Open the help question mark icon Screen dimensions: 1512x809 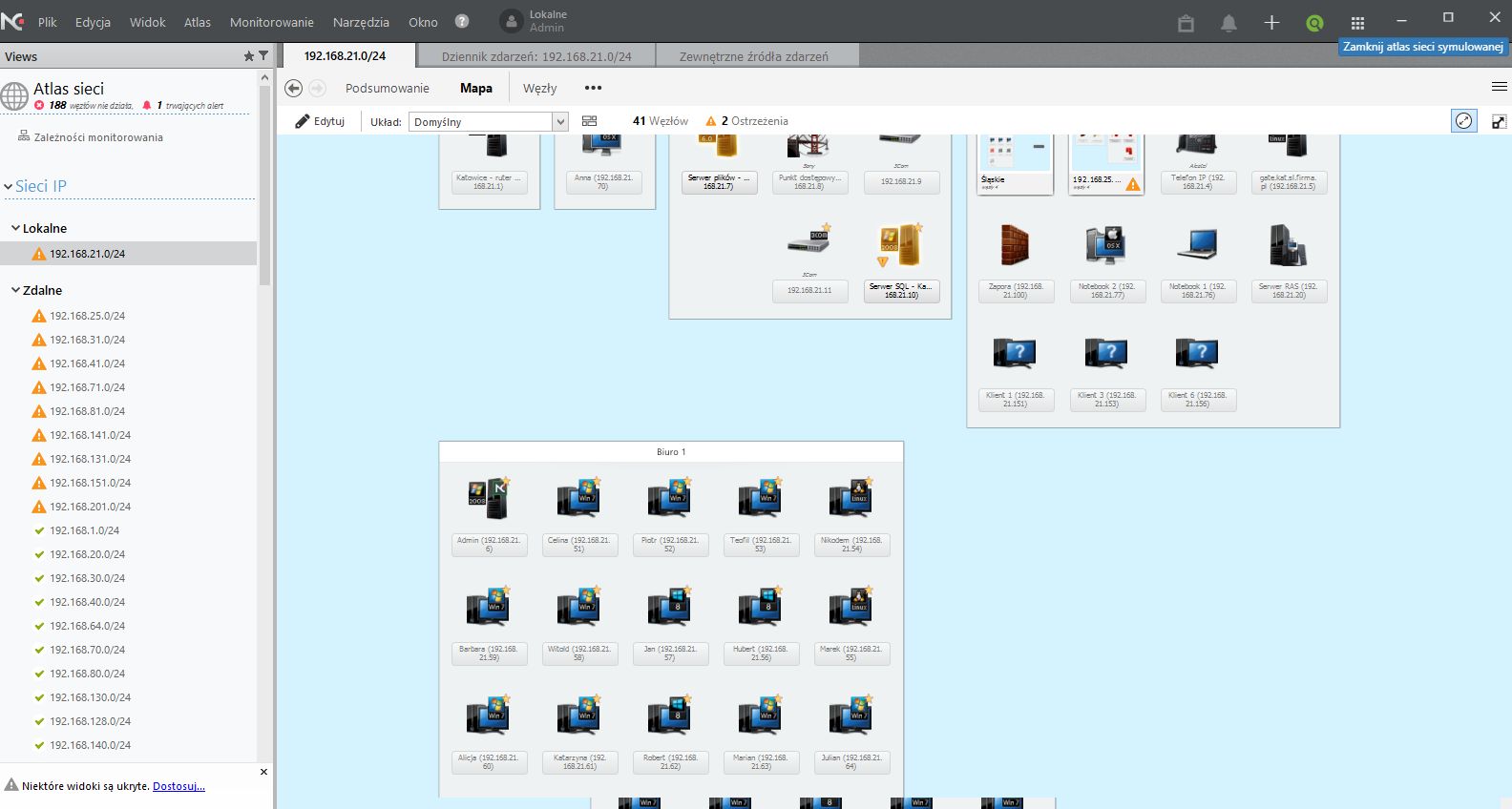[x=462, y=21]
